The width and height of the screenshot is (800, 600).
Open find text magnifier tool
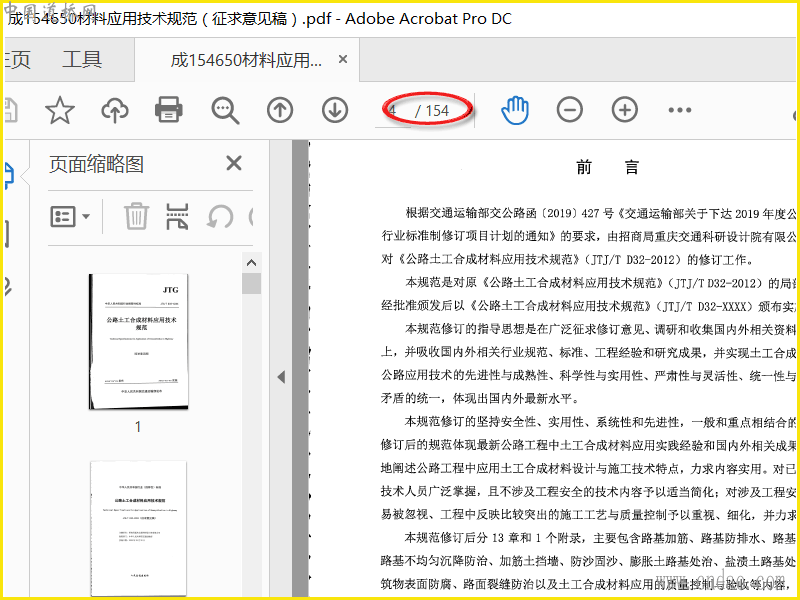225,110
